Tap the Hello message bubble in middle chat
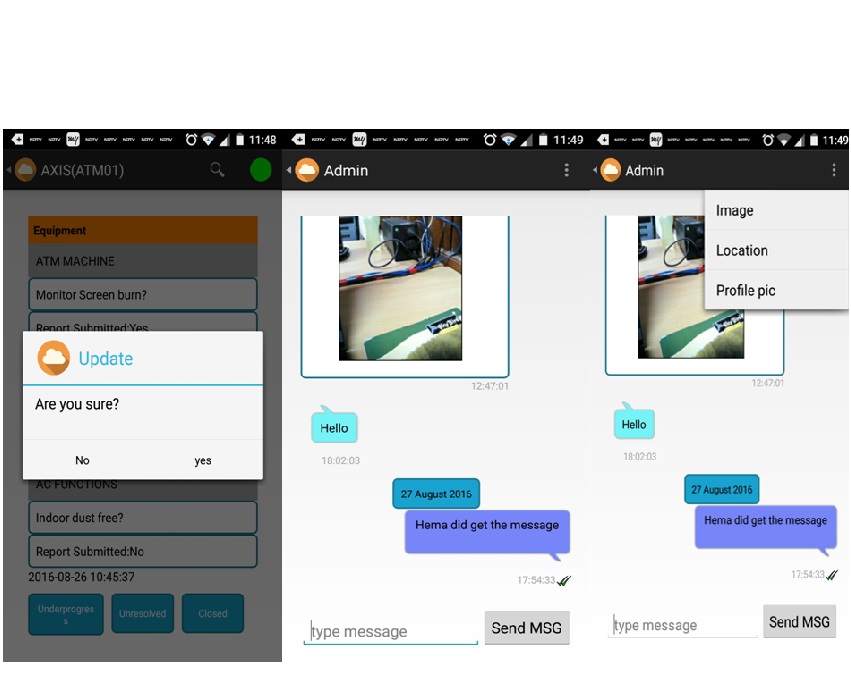 [334, 428]
